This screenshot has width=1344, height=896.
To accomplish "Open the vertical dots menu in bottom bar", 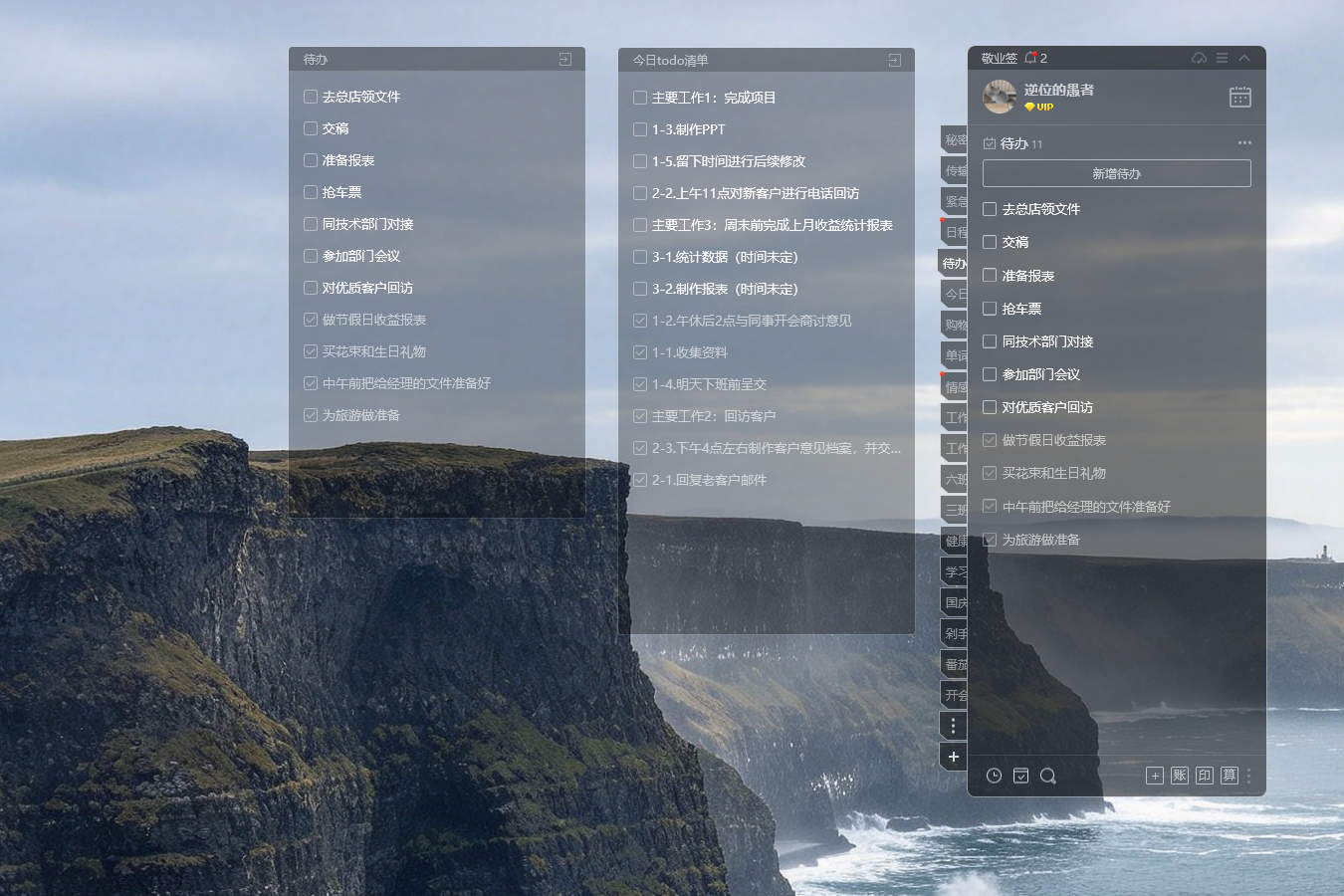I will coord(1249,776).
